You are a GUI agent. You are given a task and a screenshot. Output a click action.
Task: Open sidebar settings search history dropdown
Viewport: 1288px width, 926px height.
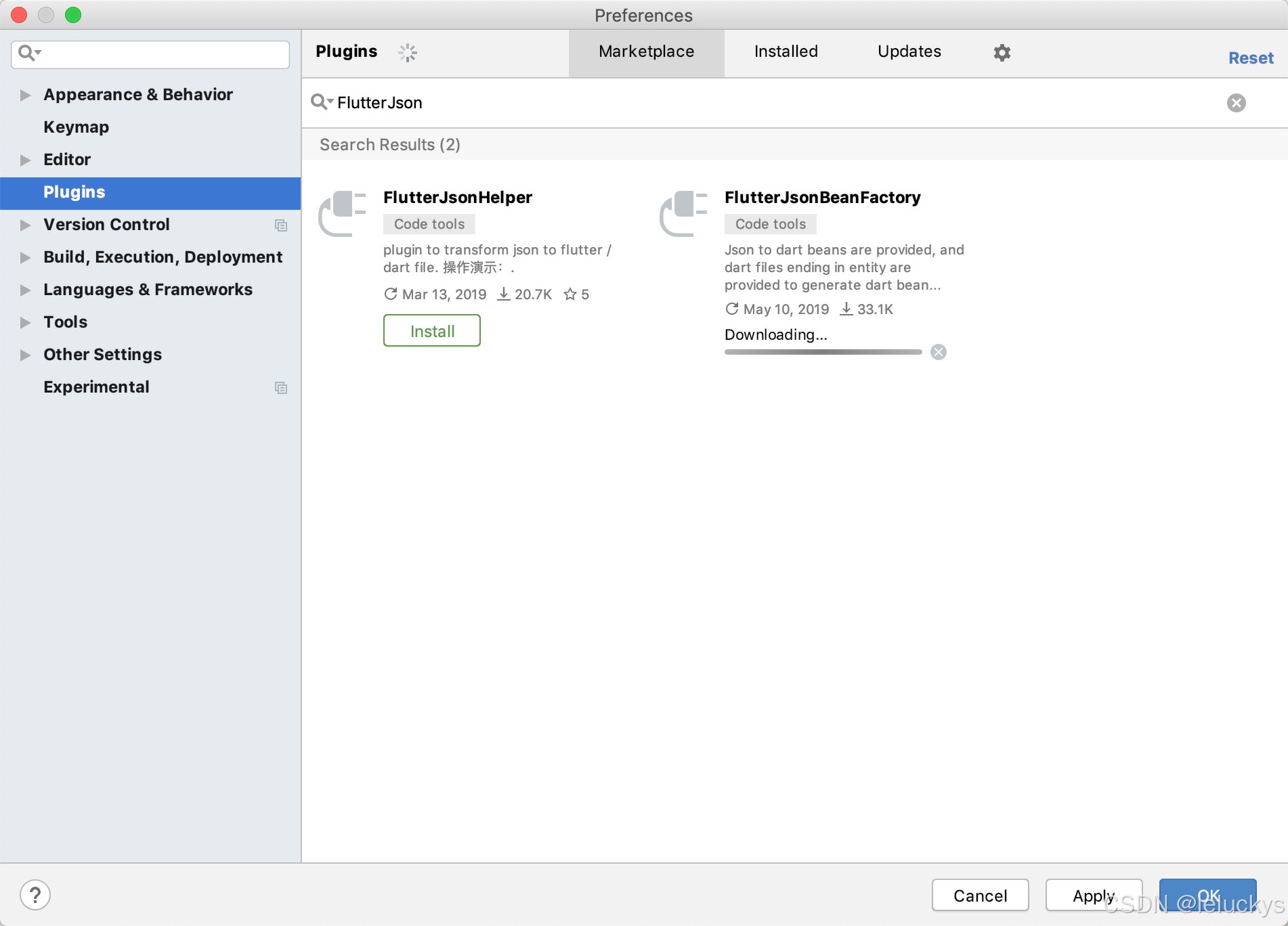click(x=30, y=53)
